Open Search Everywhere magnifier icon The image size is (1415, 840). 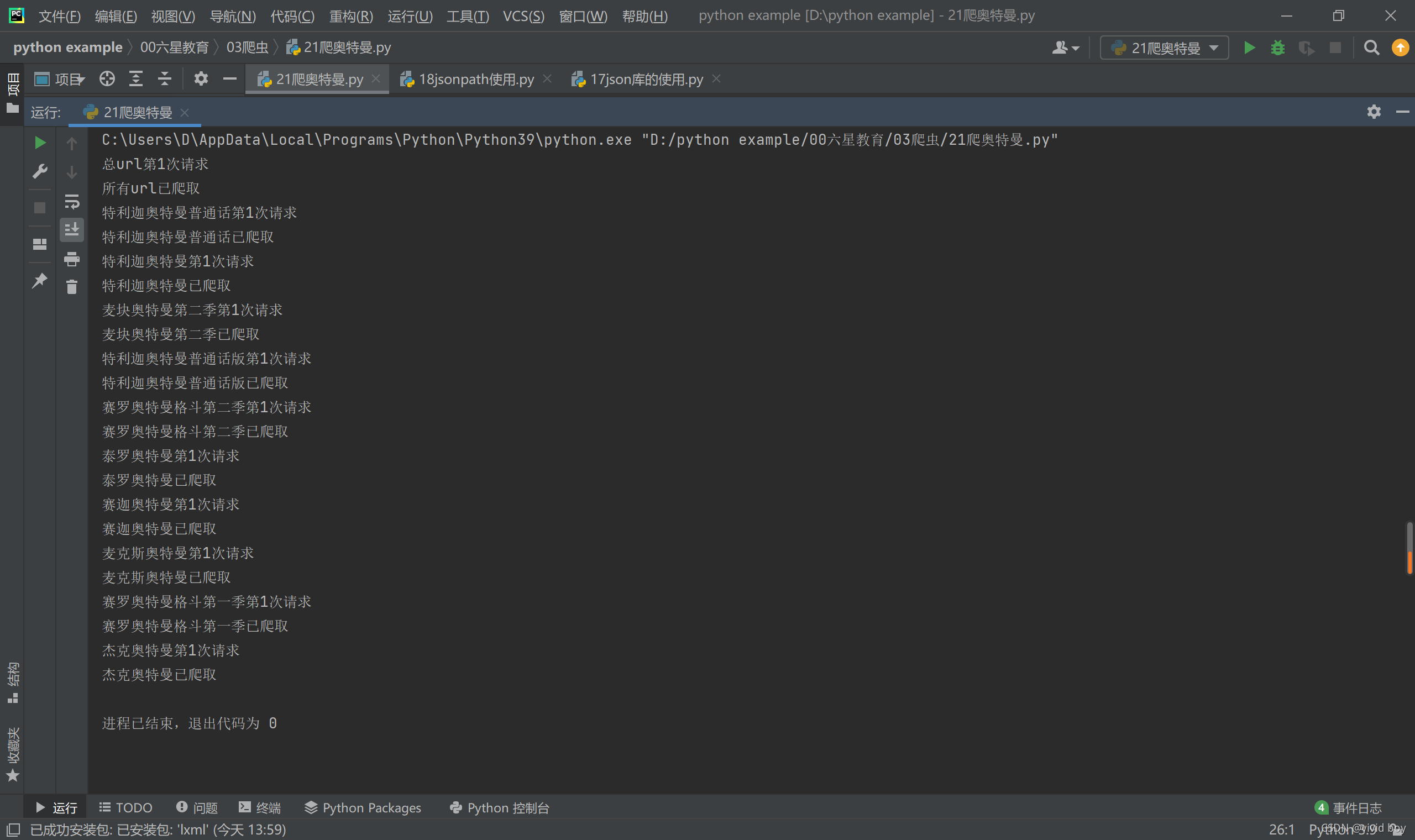point(1371,48)
